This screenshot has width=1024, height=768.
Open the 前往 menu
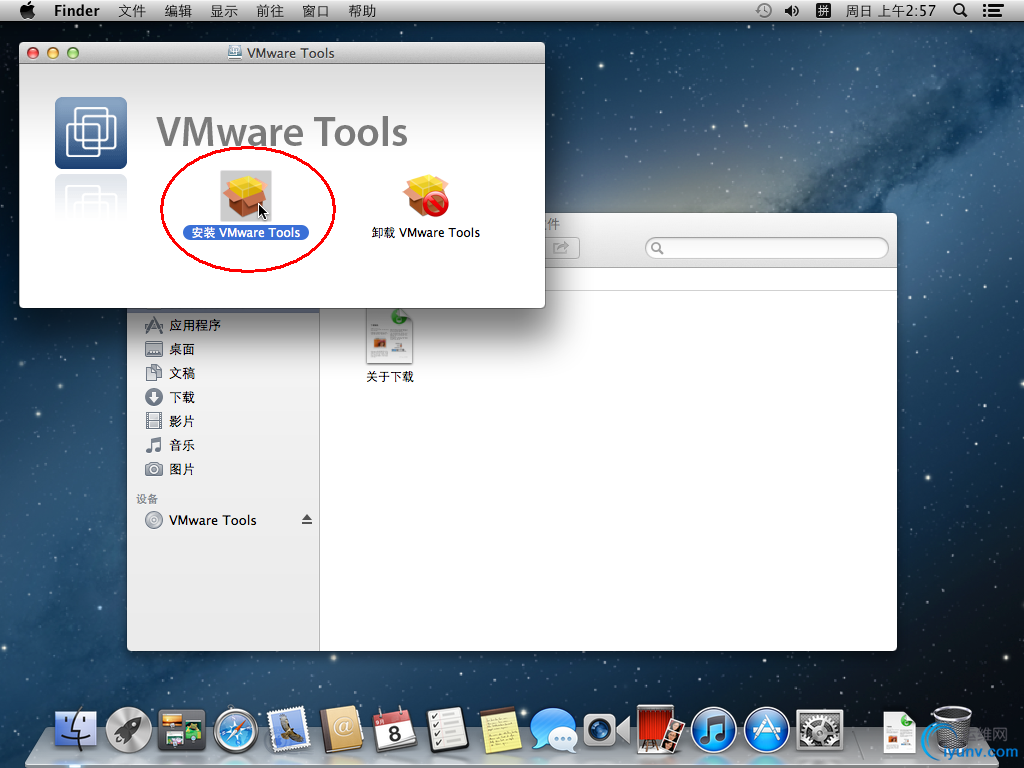(269, 10)
